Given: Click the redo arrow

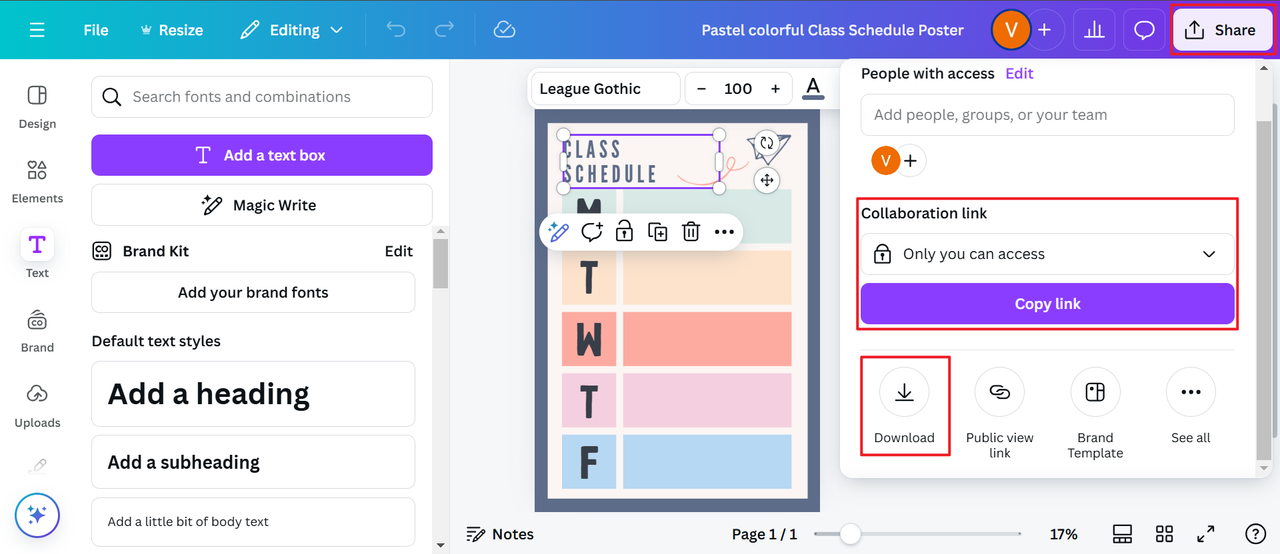Looking at the screenshot, I should coord(444,30).
